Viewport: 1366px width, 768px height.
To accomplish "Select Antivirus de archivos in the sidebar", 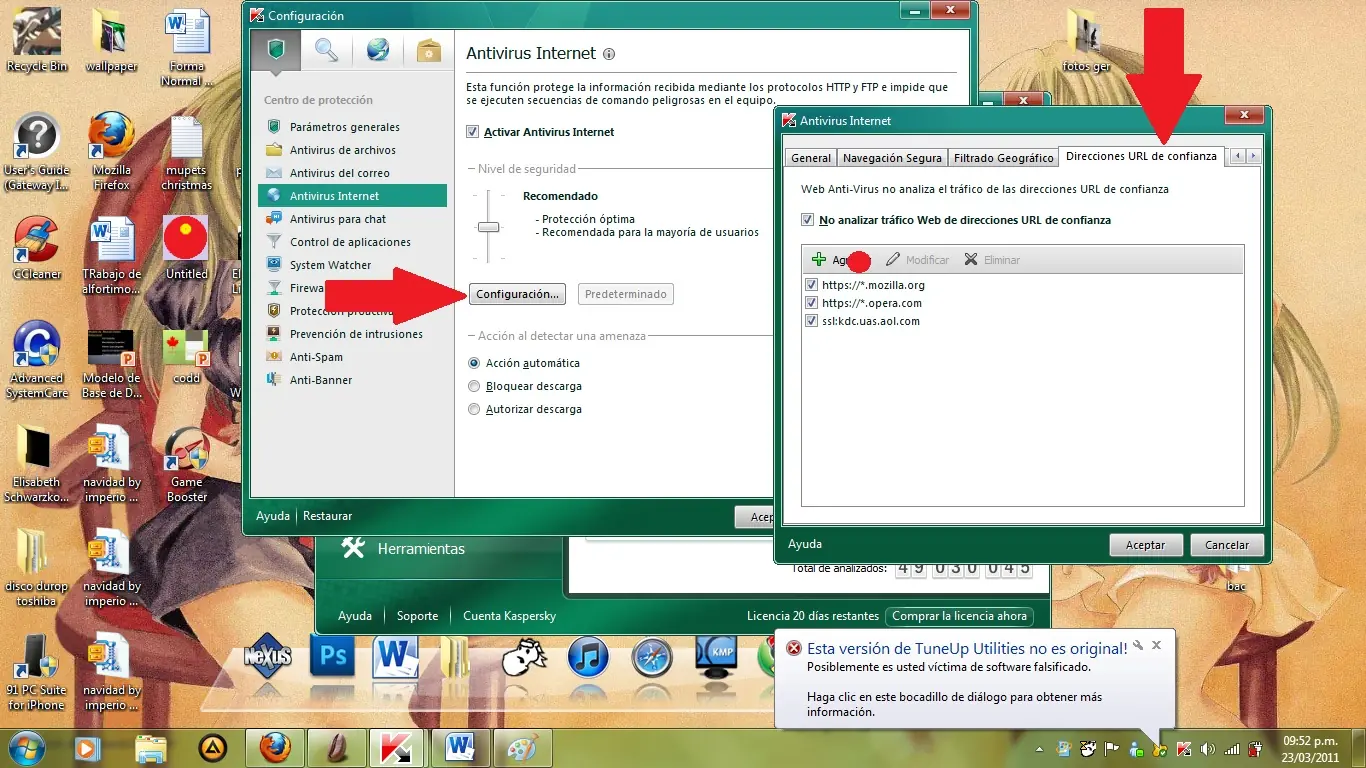I will pyautogui.click(x=343, y=150).
